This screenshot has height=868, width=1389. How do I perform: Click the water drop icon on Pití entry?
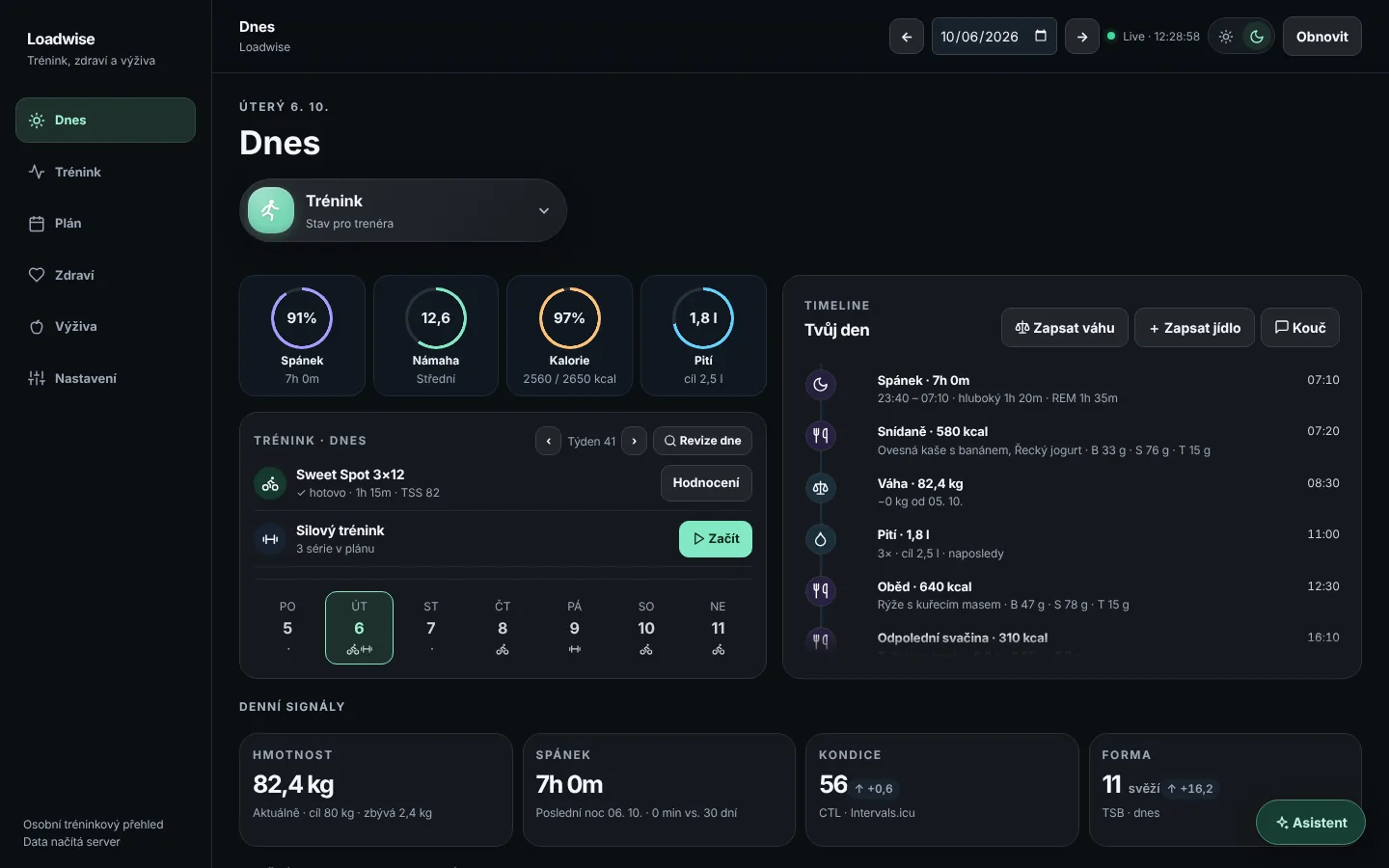pyautogui.click(x=821, y=539)
